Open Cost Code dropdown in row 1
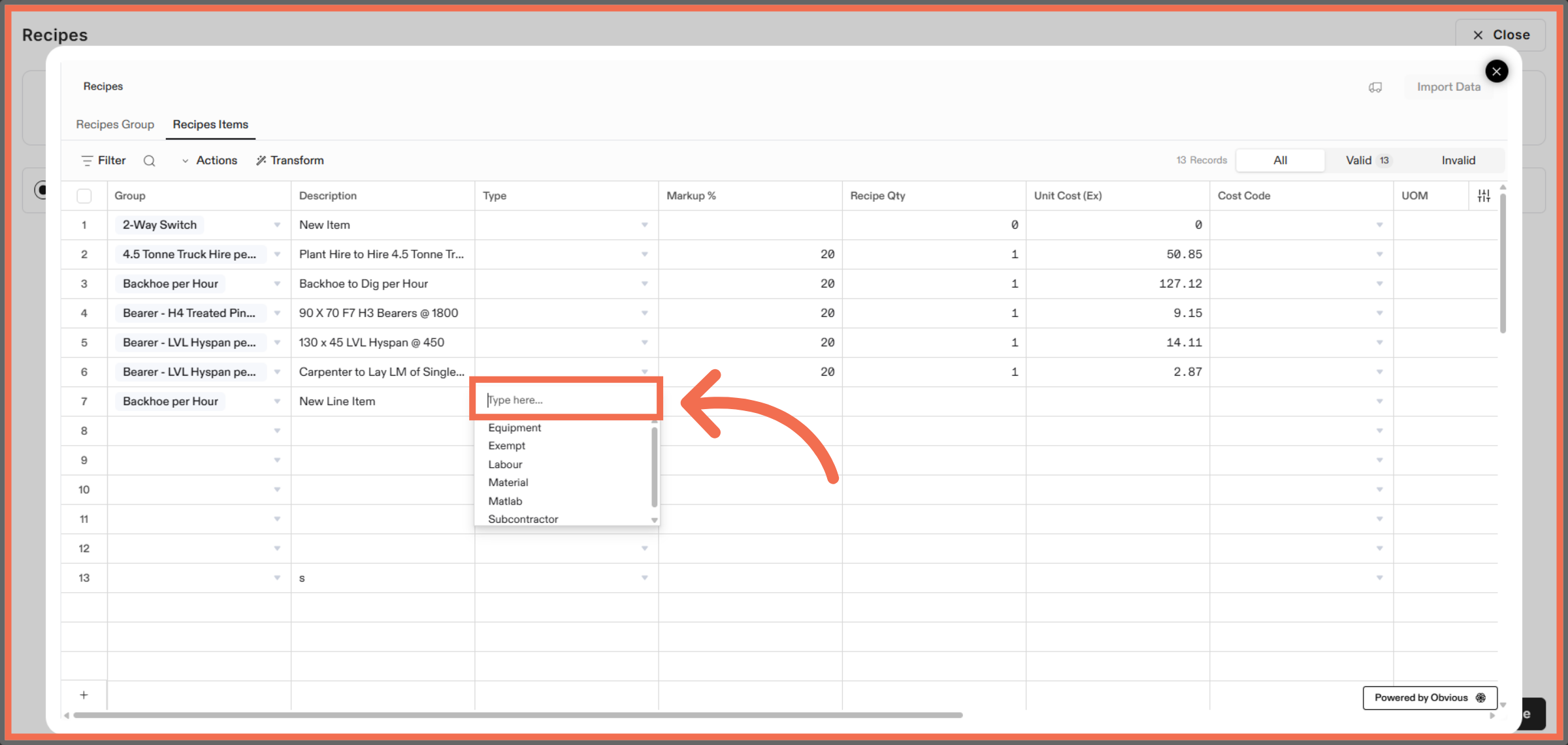The height and width of the screenshot is (745, 1568). click(x=1379, y=225)
